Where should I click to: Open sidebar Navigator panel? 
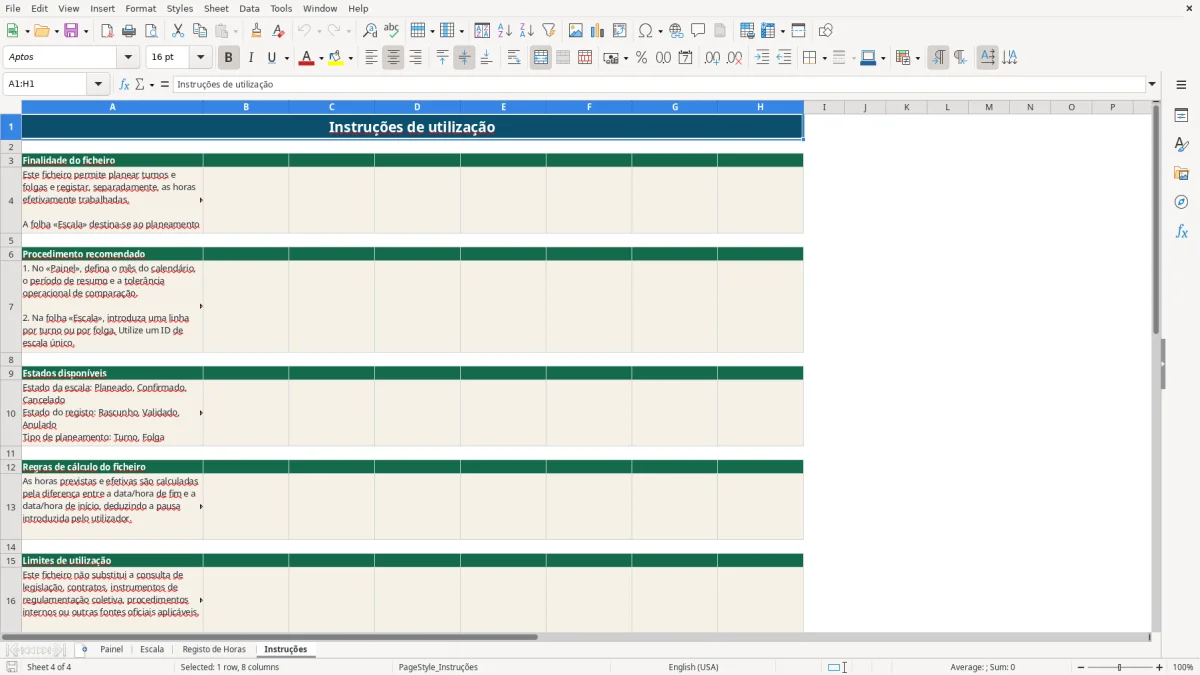(x=1181, y=202)
